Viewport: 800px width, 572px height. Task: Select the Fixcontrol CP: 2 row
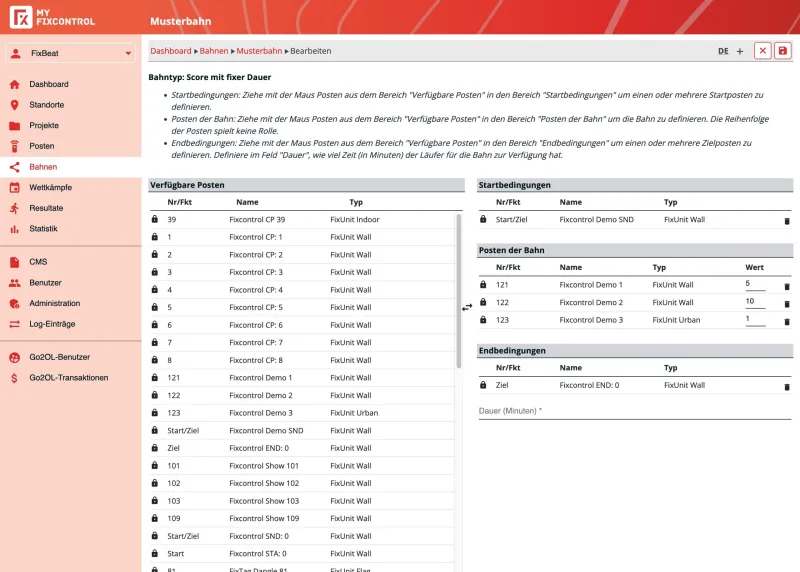302,255
